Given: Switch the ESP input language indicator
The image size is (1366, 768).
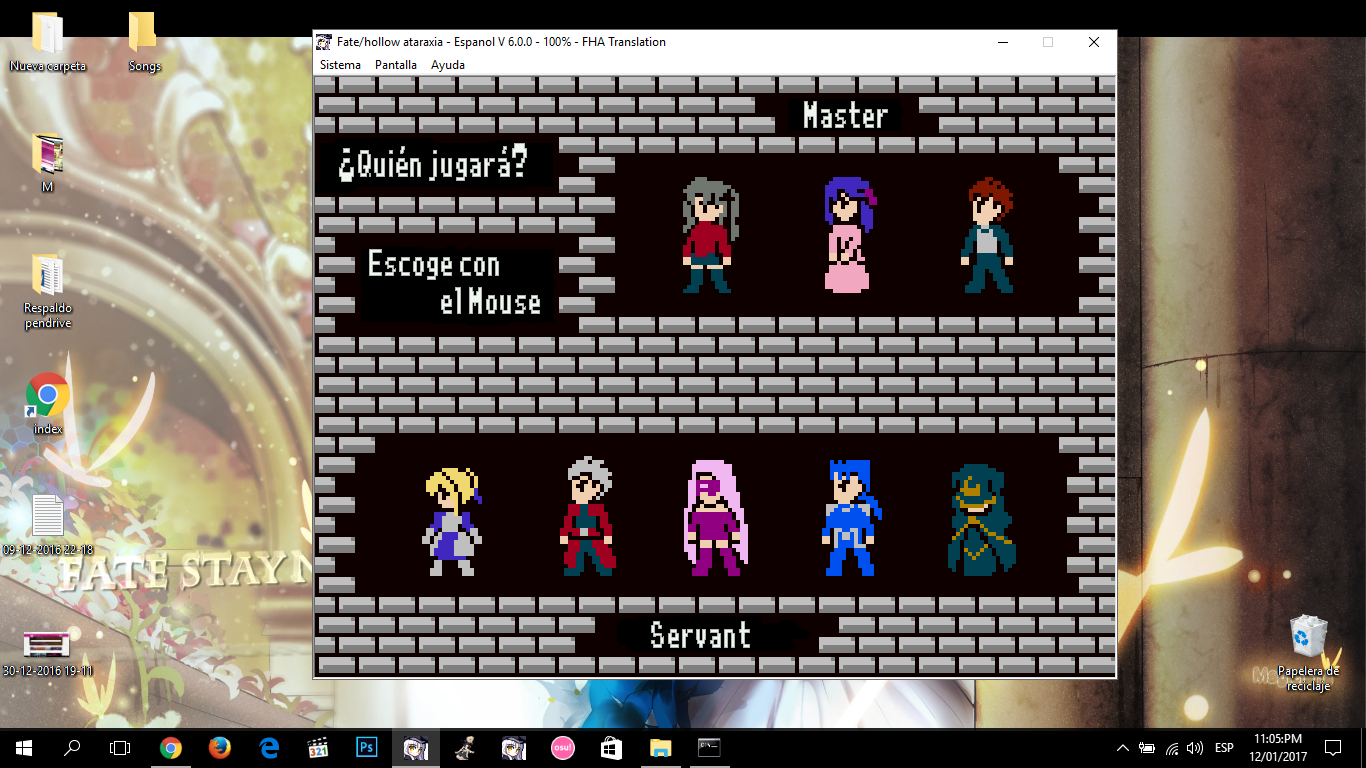Looking at the screenshot, I should point(1224,748).
